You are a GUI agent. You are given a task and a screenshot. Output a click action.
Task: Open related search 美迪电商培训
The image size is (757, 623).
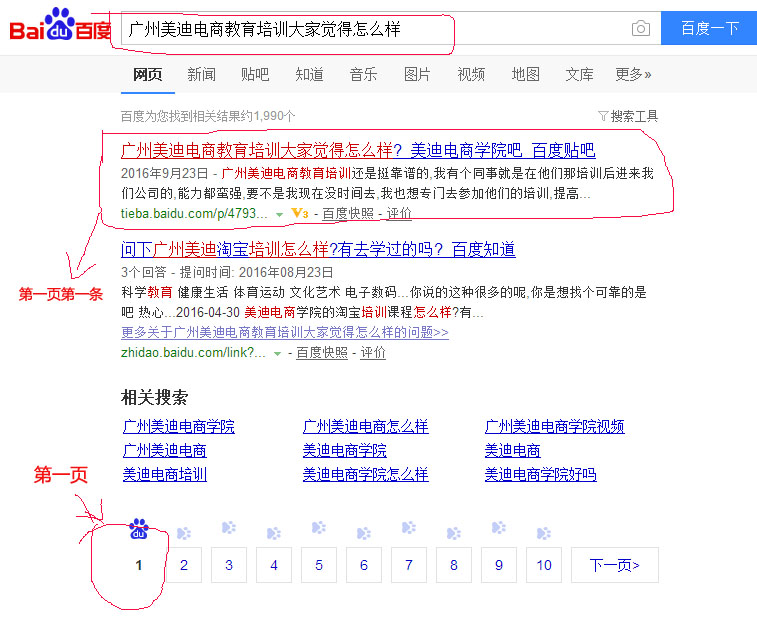165,475
